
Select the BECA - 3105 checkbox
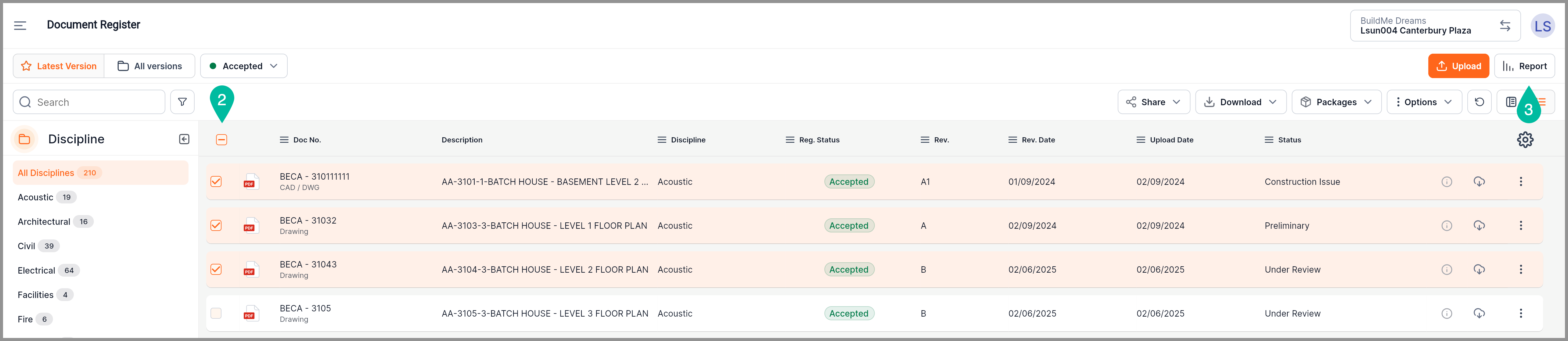216,313
